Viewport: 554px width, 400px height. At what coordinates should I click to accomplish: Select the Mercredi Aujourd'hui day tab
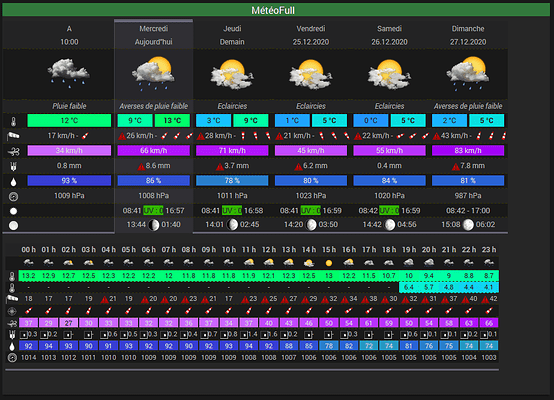click(153, 35)
